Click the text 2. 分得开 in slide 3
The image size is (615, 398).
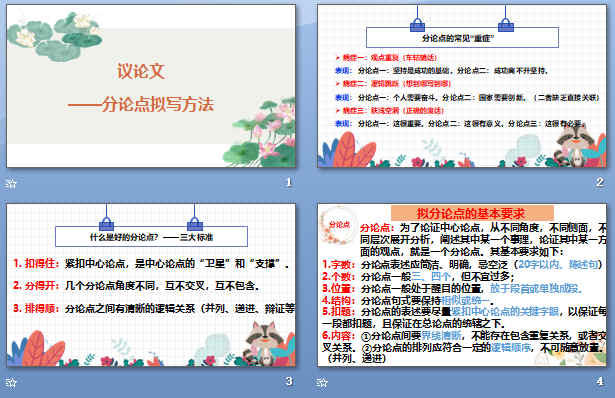click(36, 285)
